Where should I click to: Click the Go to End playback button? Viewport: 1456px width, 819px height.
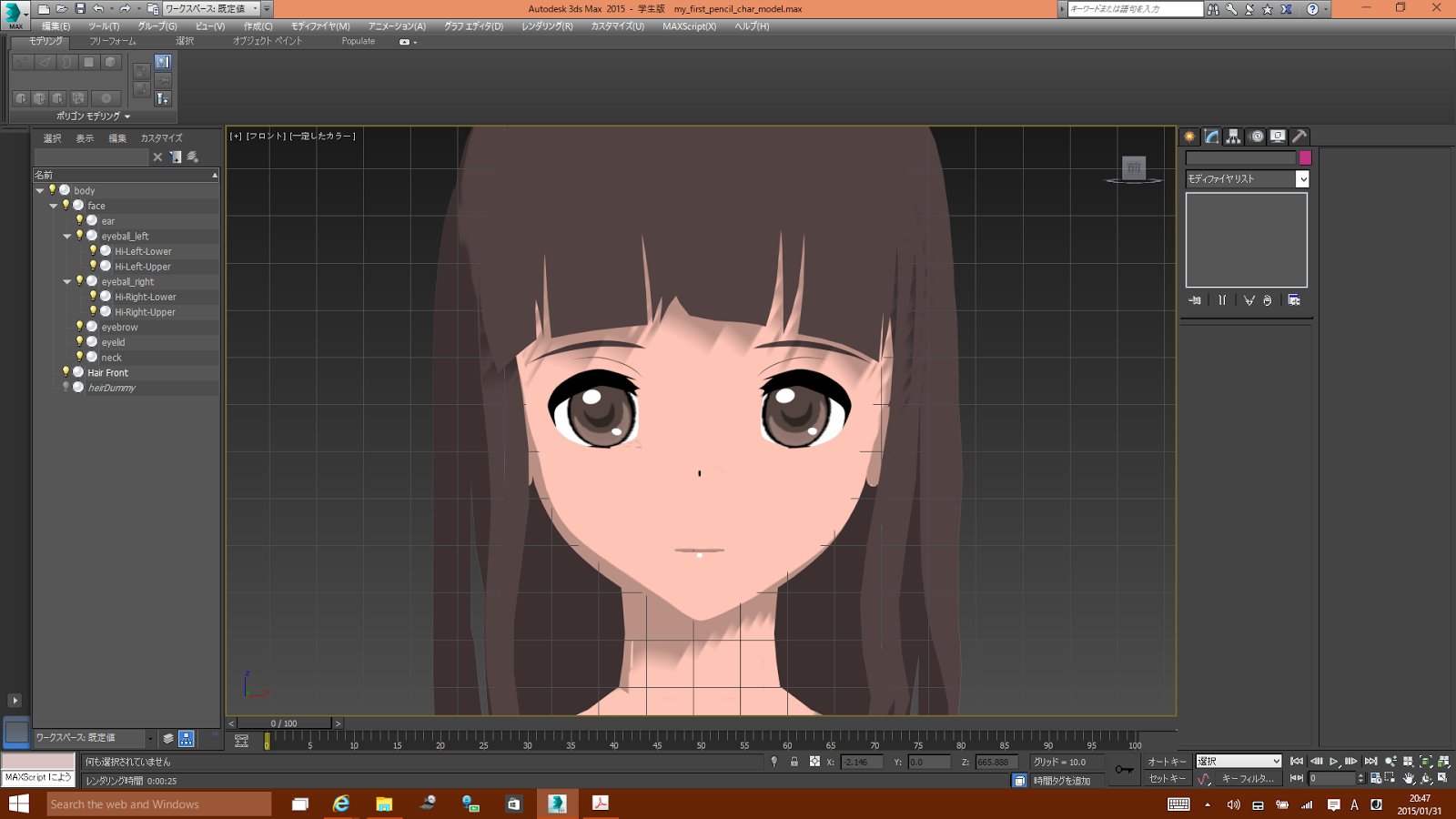click(x=1370, y=762)
